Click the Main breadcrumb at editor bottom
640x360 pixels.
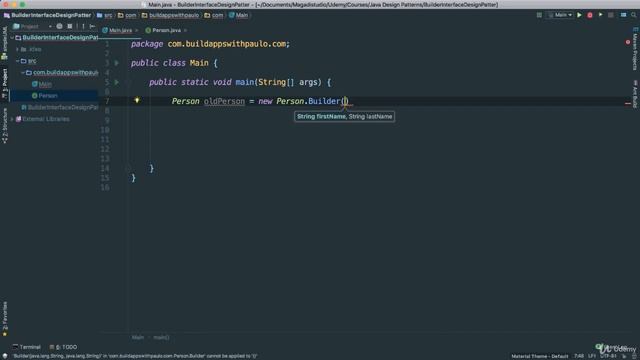point(138,337)
